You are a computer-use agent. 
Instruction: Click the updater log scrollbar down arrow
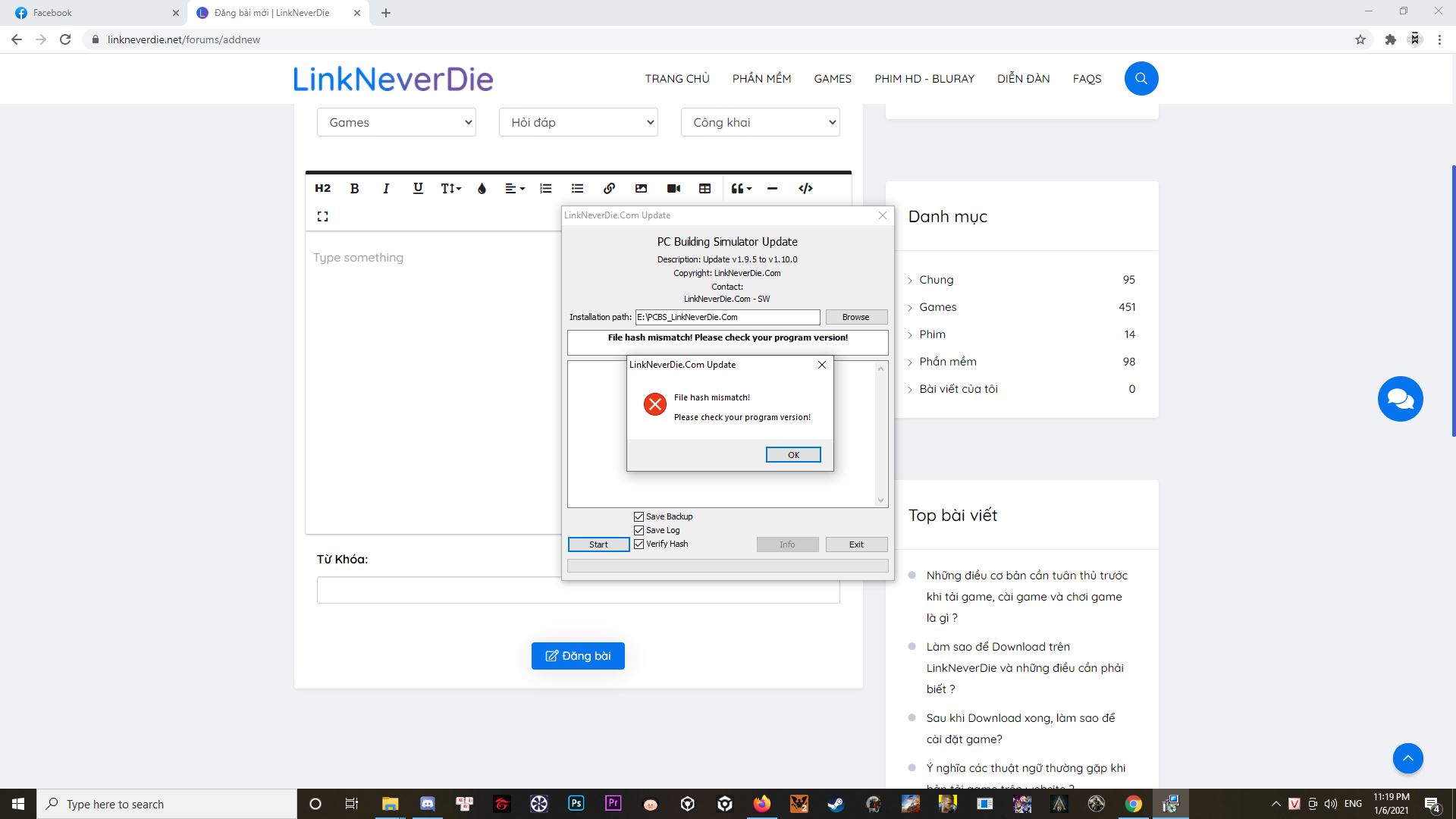tap(880, 500)
